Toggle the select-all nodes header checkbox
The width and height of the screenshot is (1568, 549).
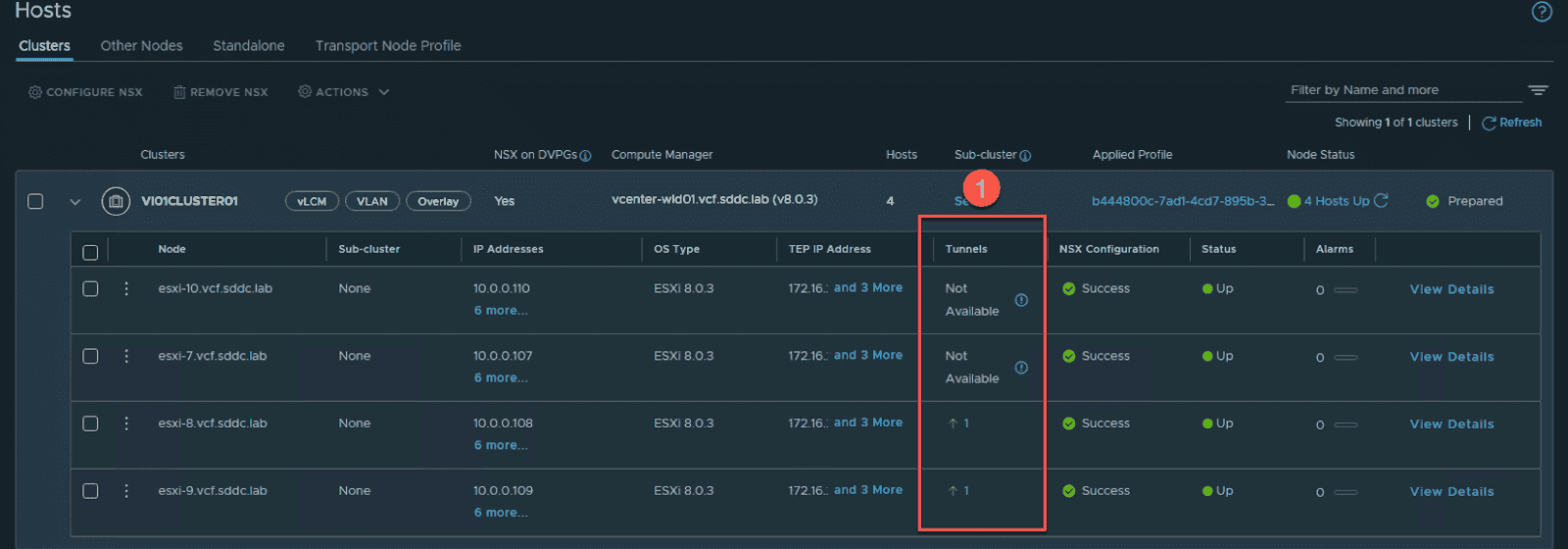coord(90,252)
